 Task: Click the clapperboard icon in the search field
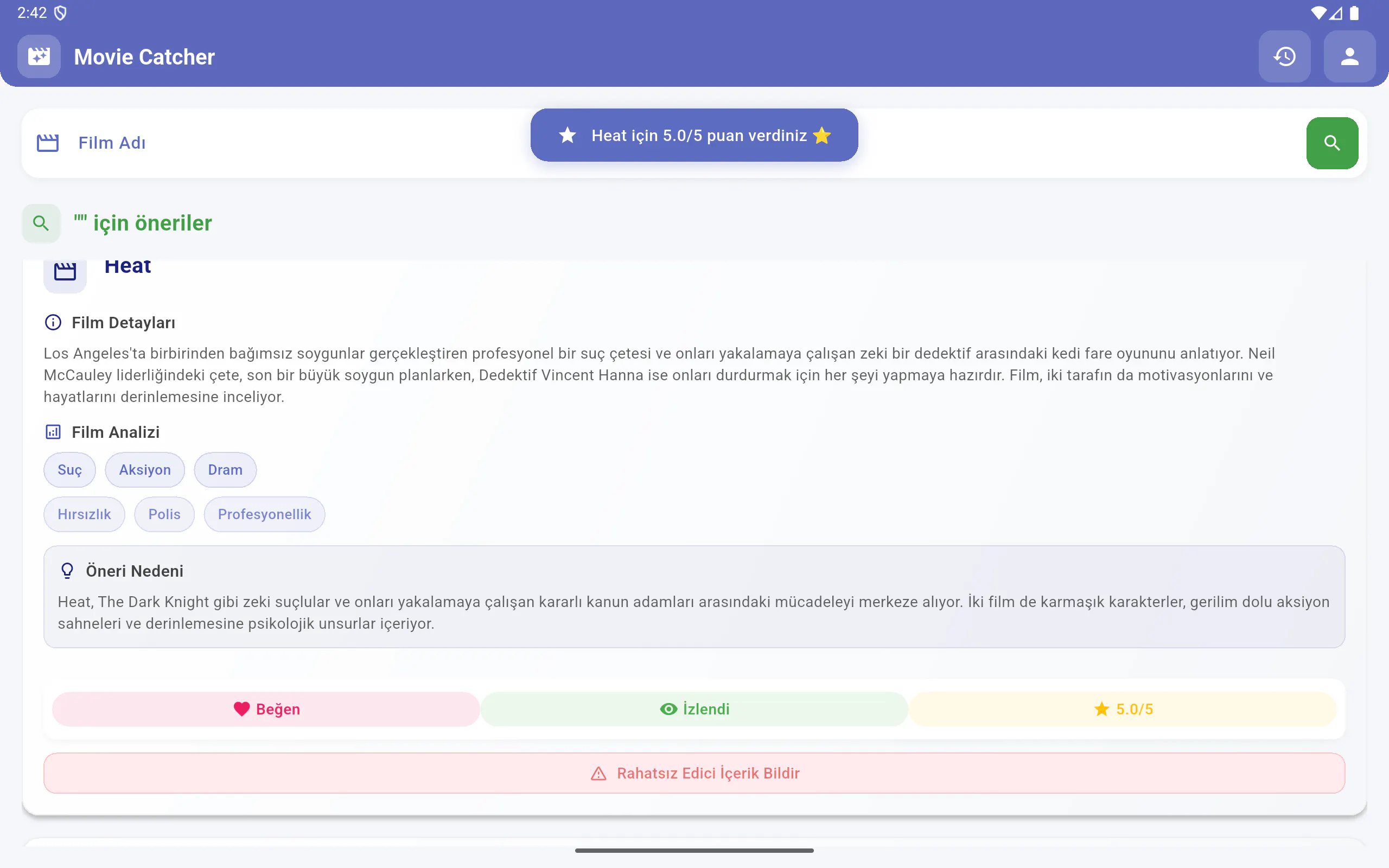click(48, 143)
